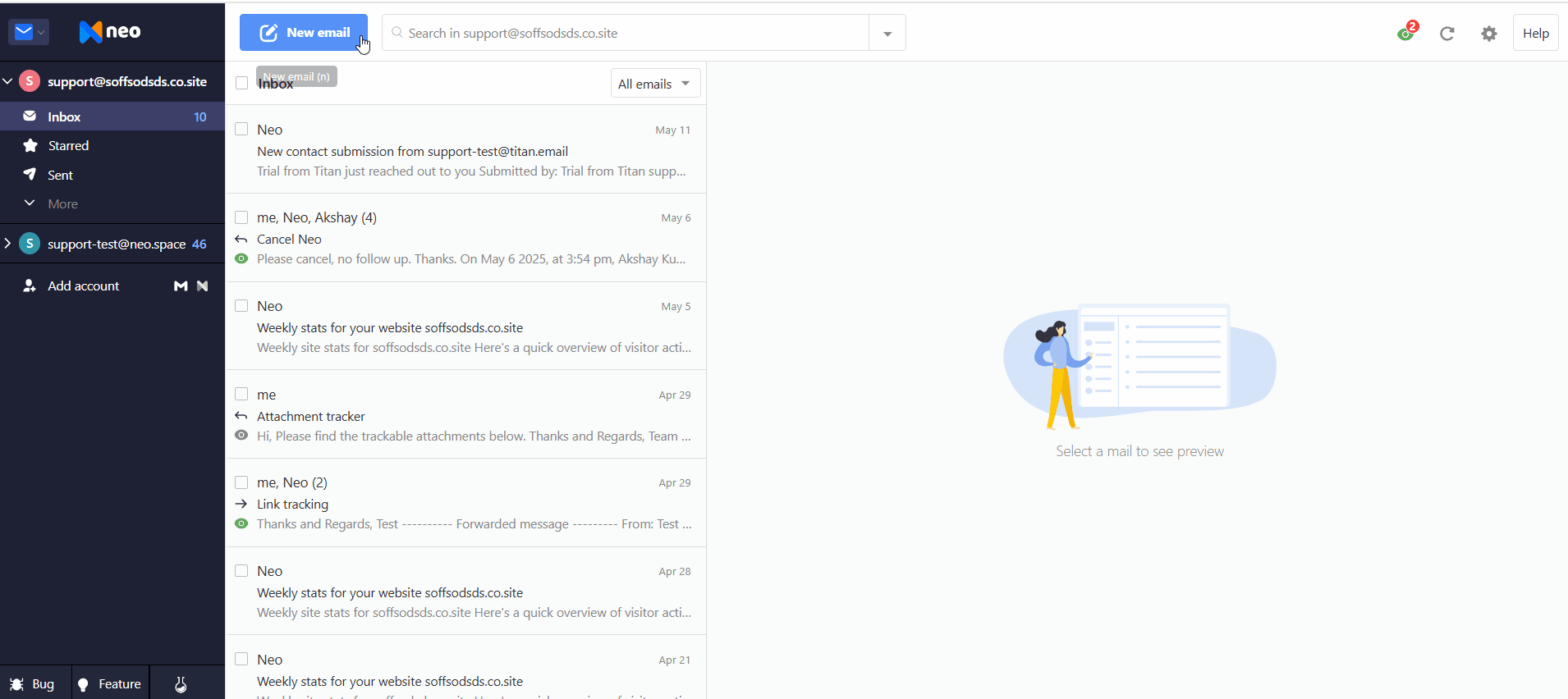Click the support-test@neo.space avatar

[30, 244]
